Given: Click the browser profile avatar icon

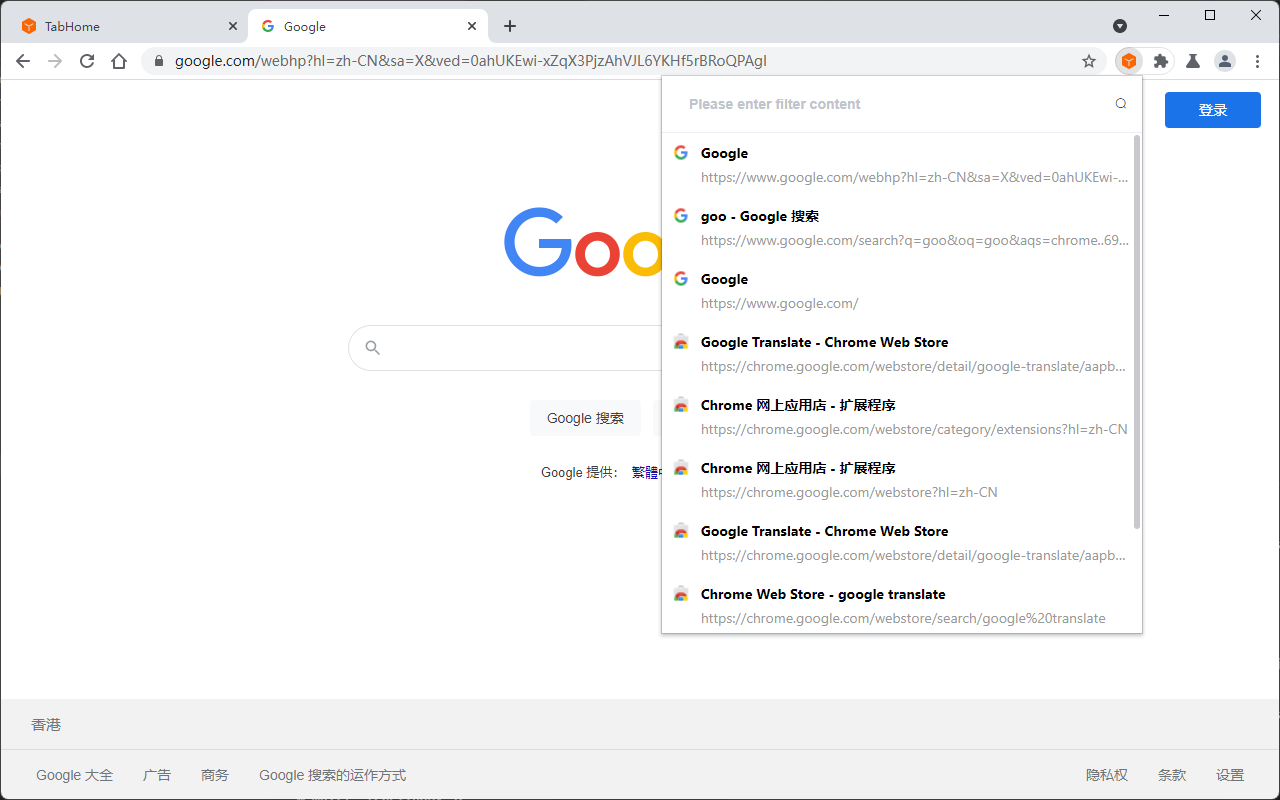Looking at the screenshot, I should click(x=1224, y=61).
